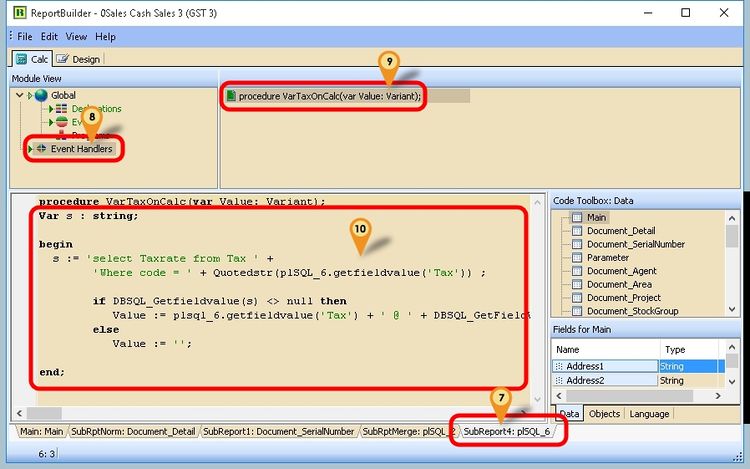Select Document_Agent in Code Toolbox
Viewport: 750px width, 469px height.
coord(621,271)
